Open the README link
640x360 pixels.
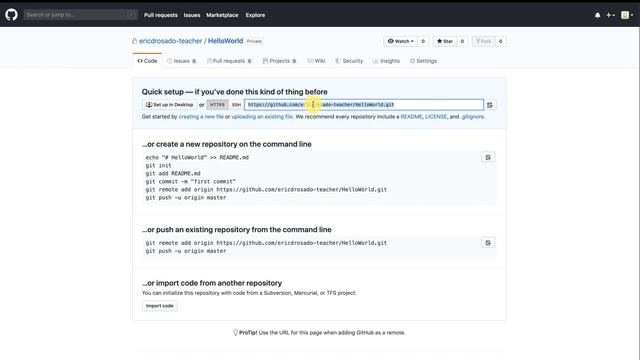pyautogui.click(x=411, y=117)
